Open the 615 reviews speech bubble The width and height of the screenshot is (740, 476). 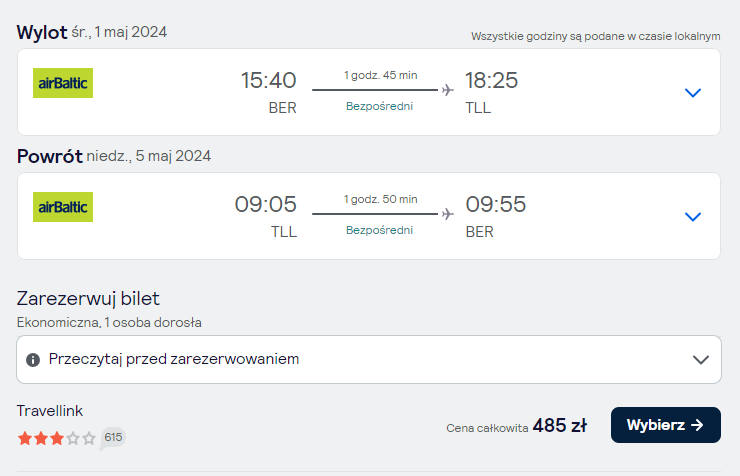pos(113,438)
